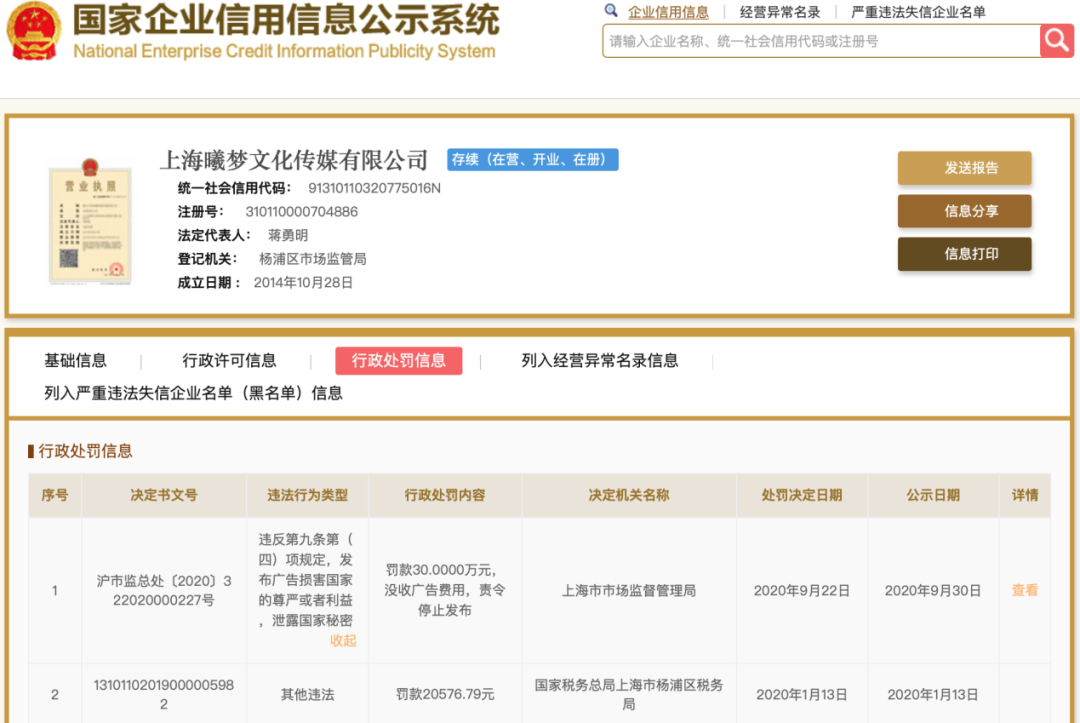Select penalty text 罚款30.0000万元

[x=438, y=570]
